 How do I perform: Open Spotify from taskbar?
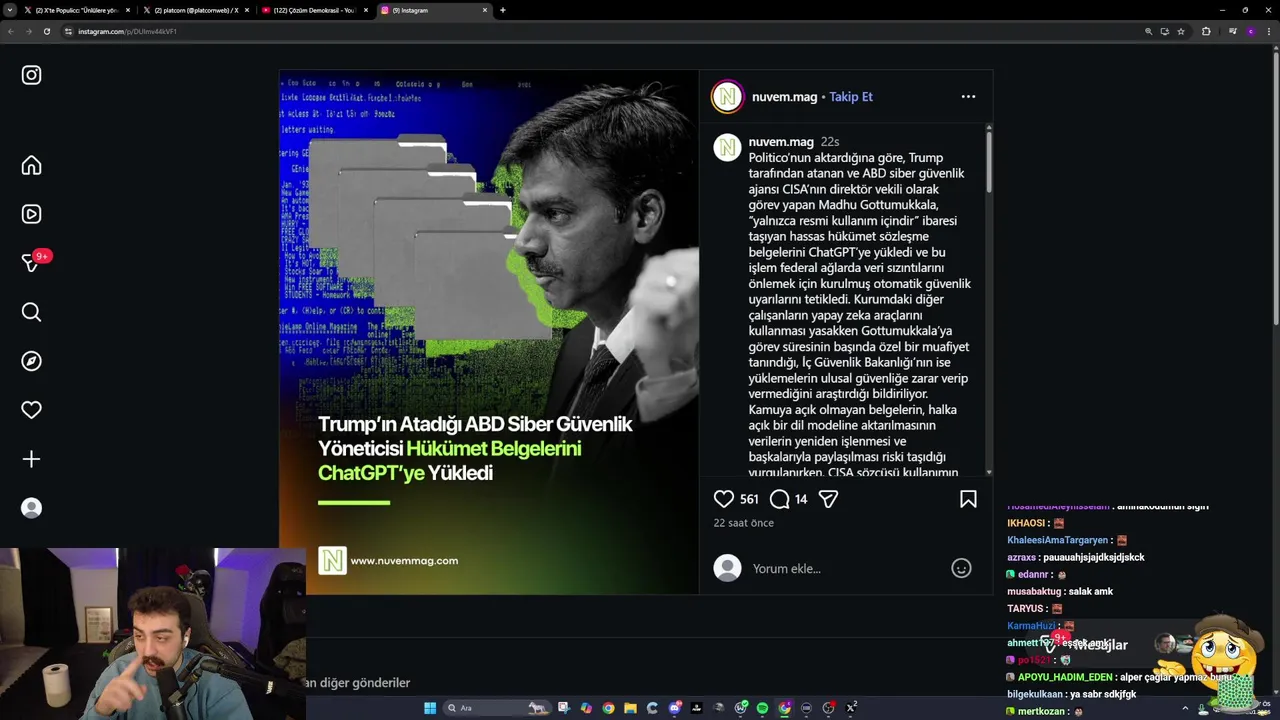pos(762,708)
